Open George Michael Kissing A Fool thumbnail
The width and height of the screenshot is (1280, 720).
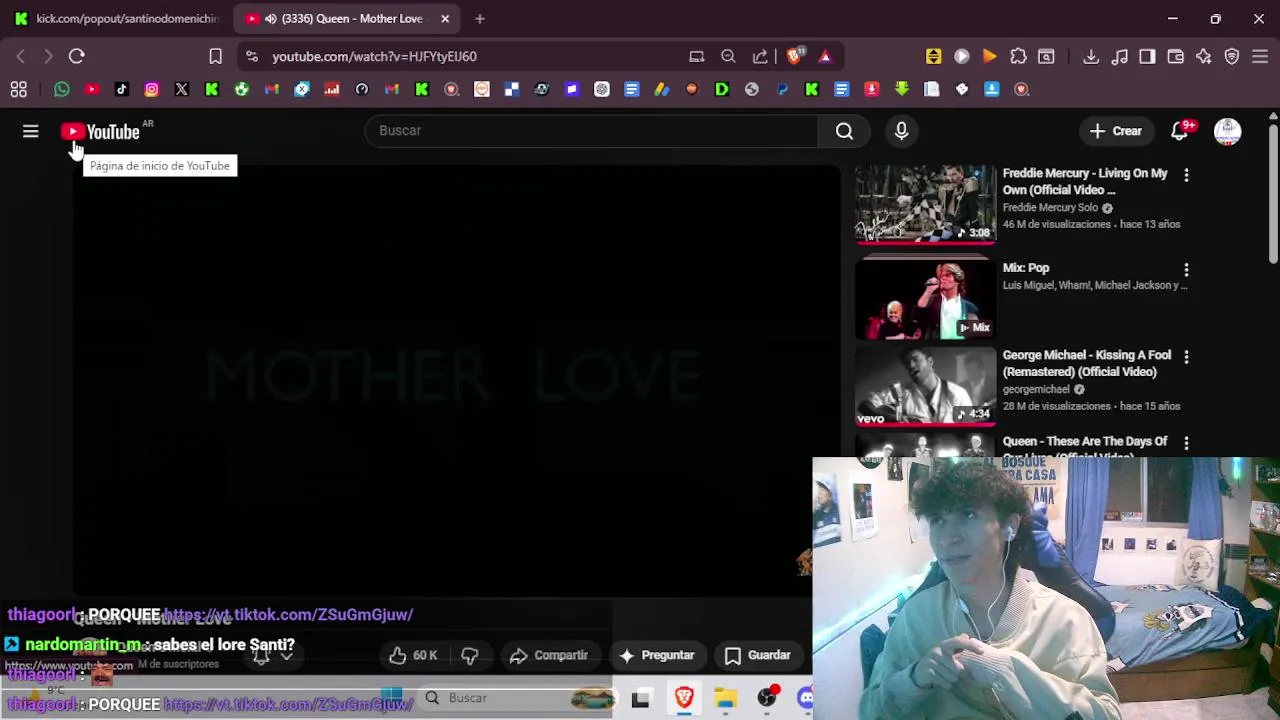coord(925,386)
